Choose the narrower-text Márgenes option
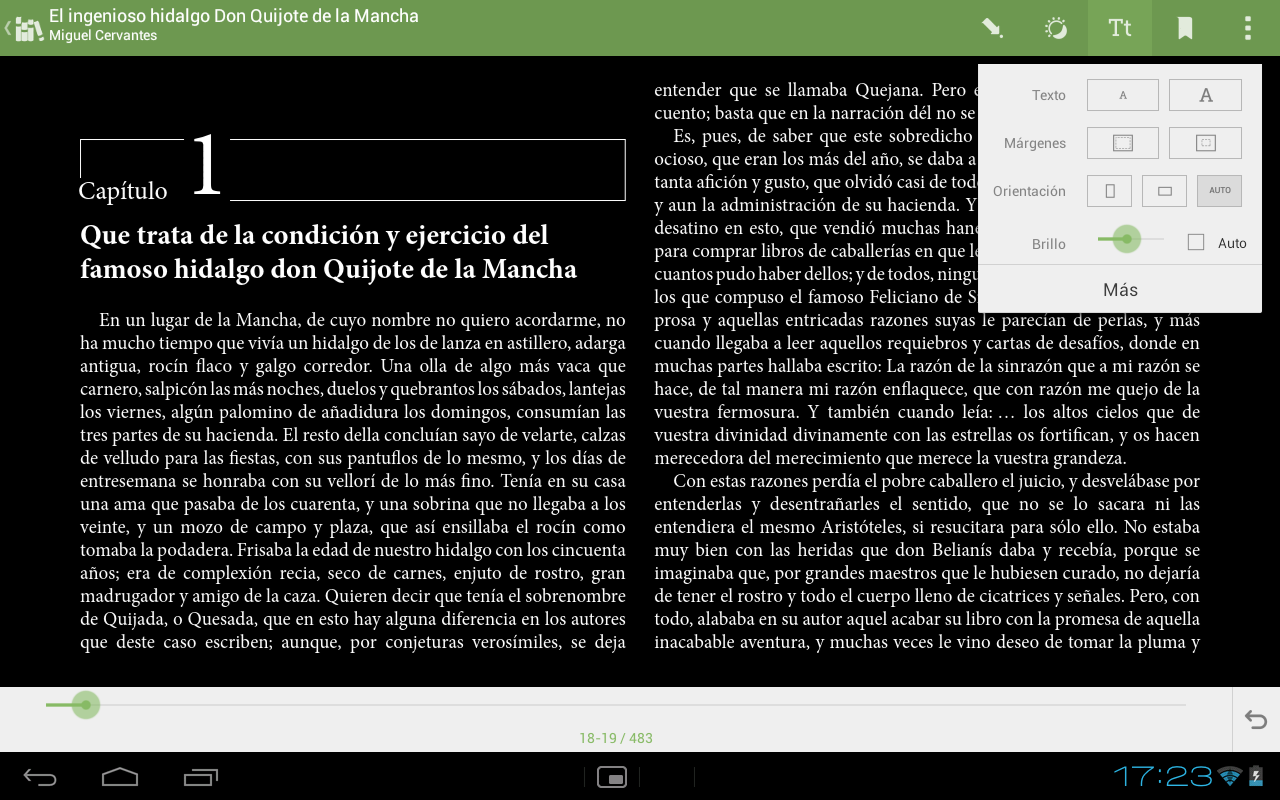Viewport: 1280px width, 800px height. pos(1205,143)
